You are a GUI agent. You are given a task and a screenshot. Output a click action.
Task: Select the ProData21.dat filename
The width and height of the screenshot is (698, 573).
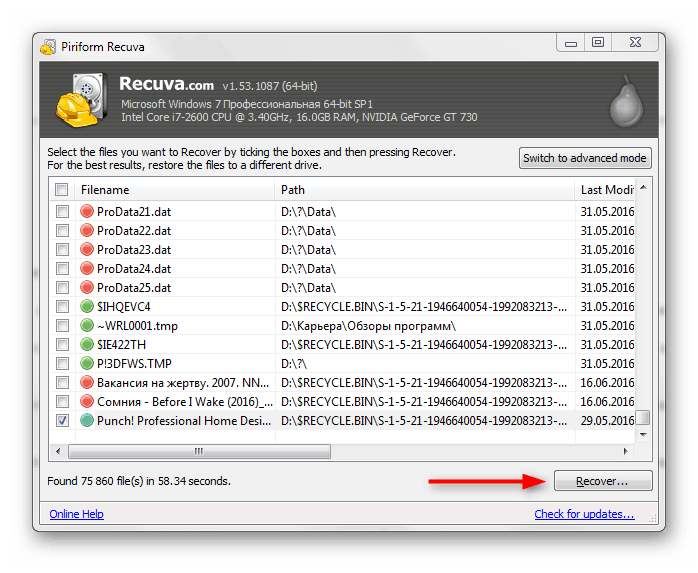[134, 211]
